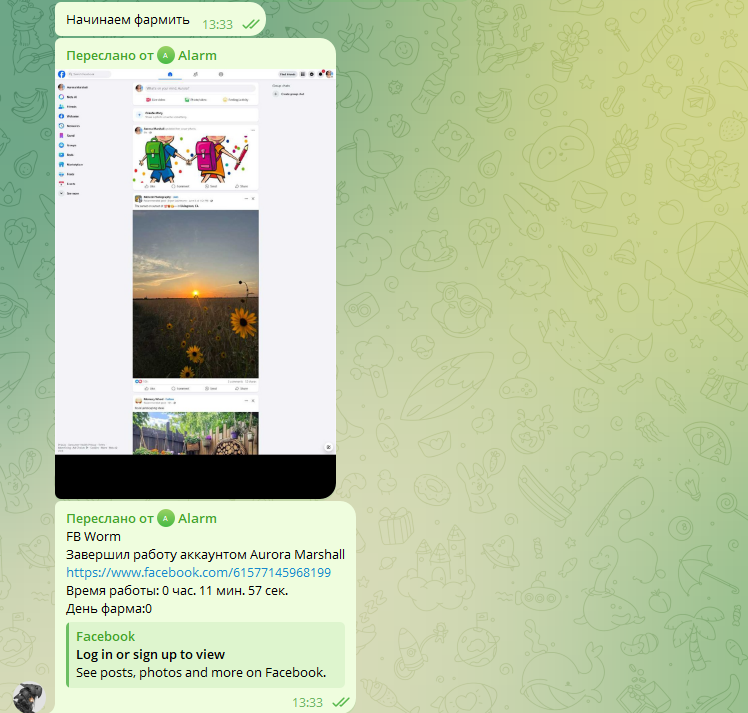This screenshot has width=748, height=713.
Task: Open the Alarm sender name above the screenshot
Action: tap(197, 56)
